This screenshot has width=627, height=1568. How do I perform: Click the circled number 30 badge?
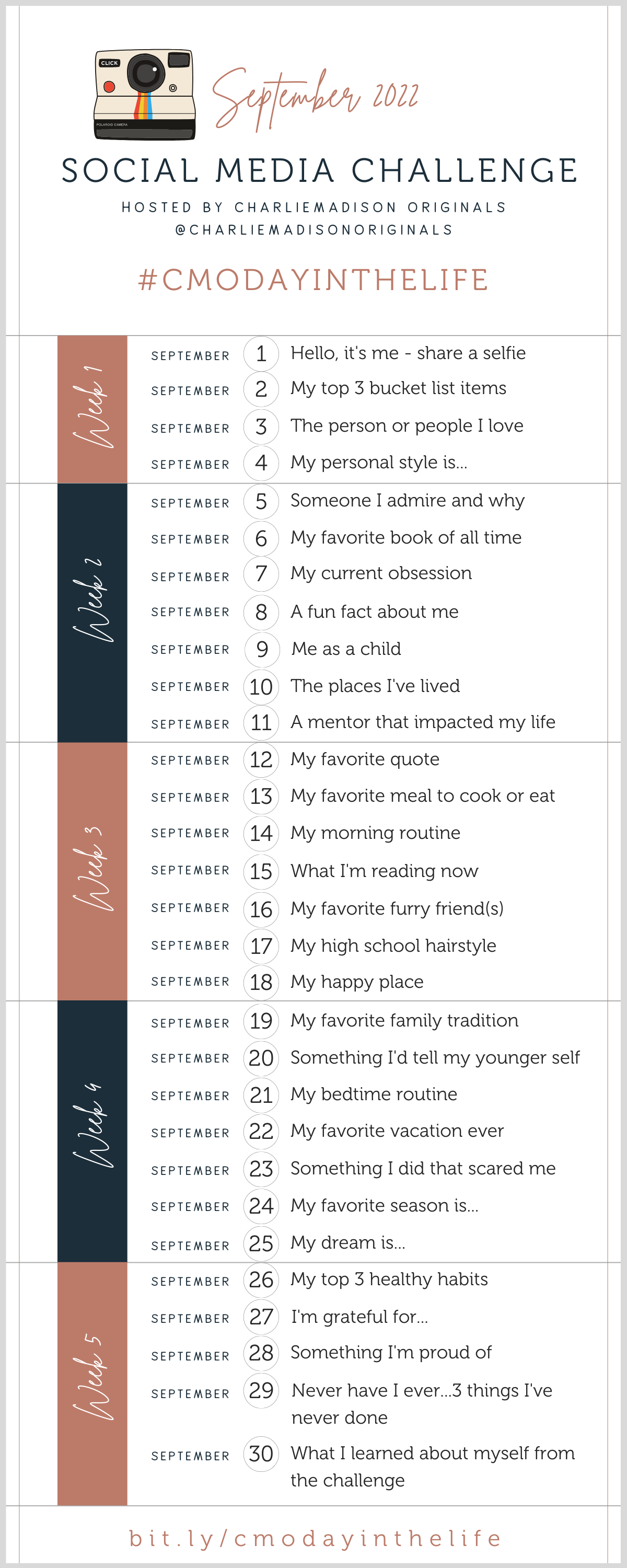[x=261, y=1454]
